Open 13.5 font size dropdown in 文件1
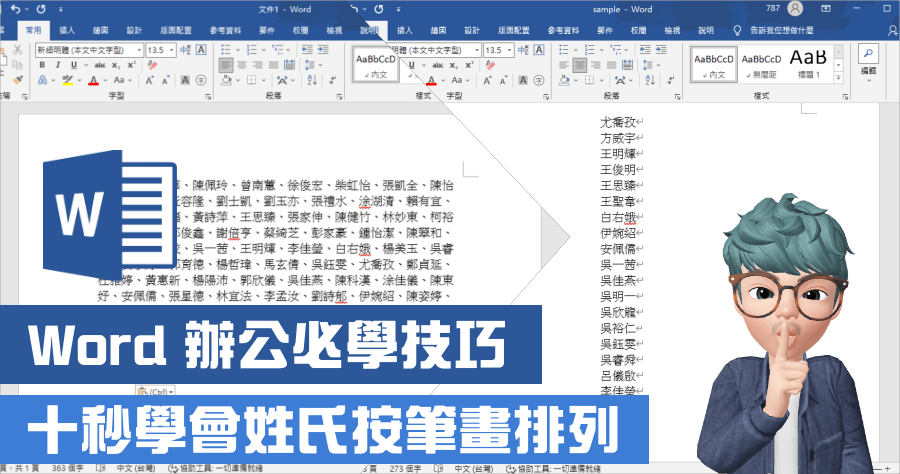Image resolution: width=900 pixels, height=474 pixels. coord(172,50)
